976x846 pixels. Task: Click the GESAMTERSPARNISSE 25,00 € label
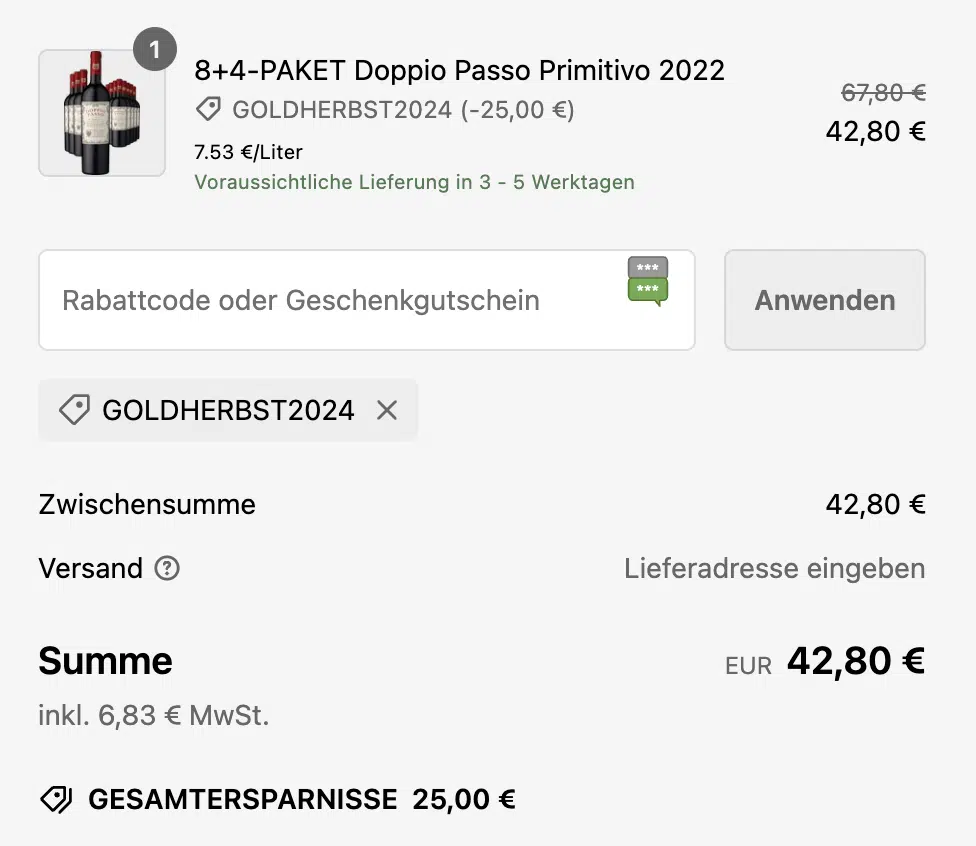pyautogui.click(x=302, y=799)
